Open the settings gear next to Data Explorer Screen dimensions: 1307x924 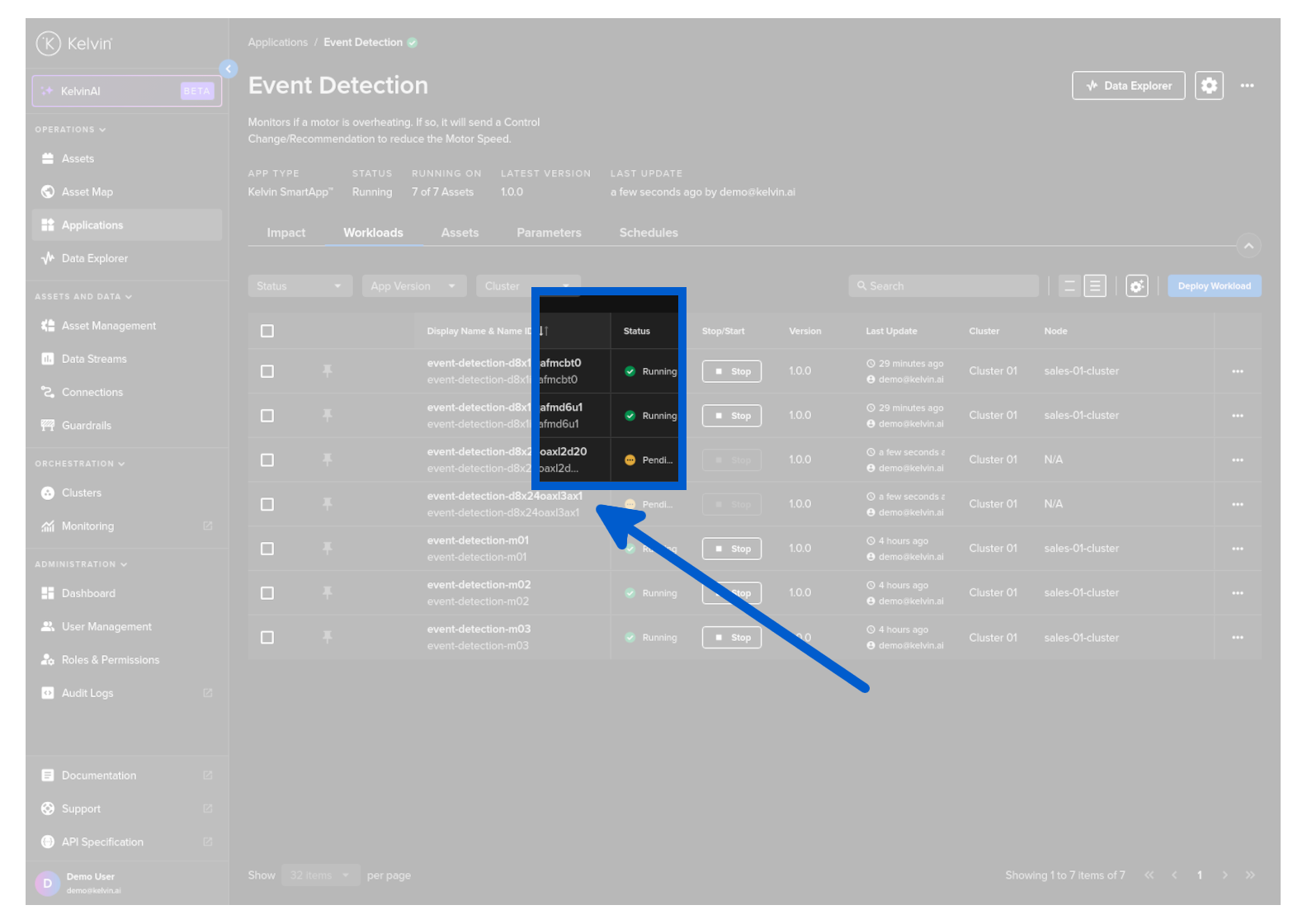[1209, 86]
